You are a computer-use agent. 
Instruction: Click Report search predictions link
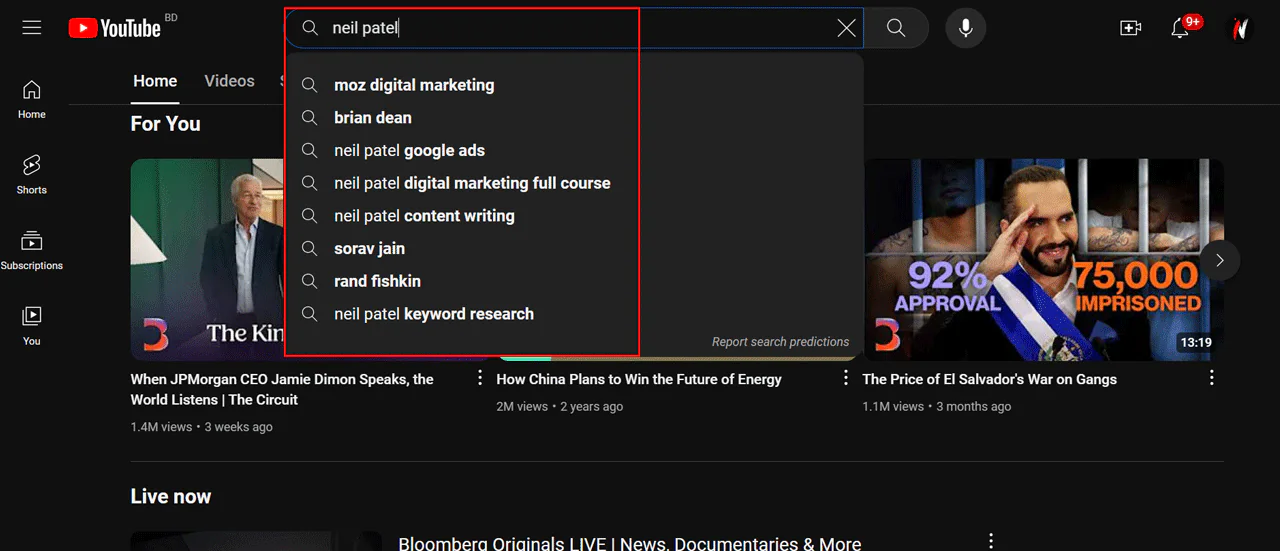pos(780,342)
